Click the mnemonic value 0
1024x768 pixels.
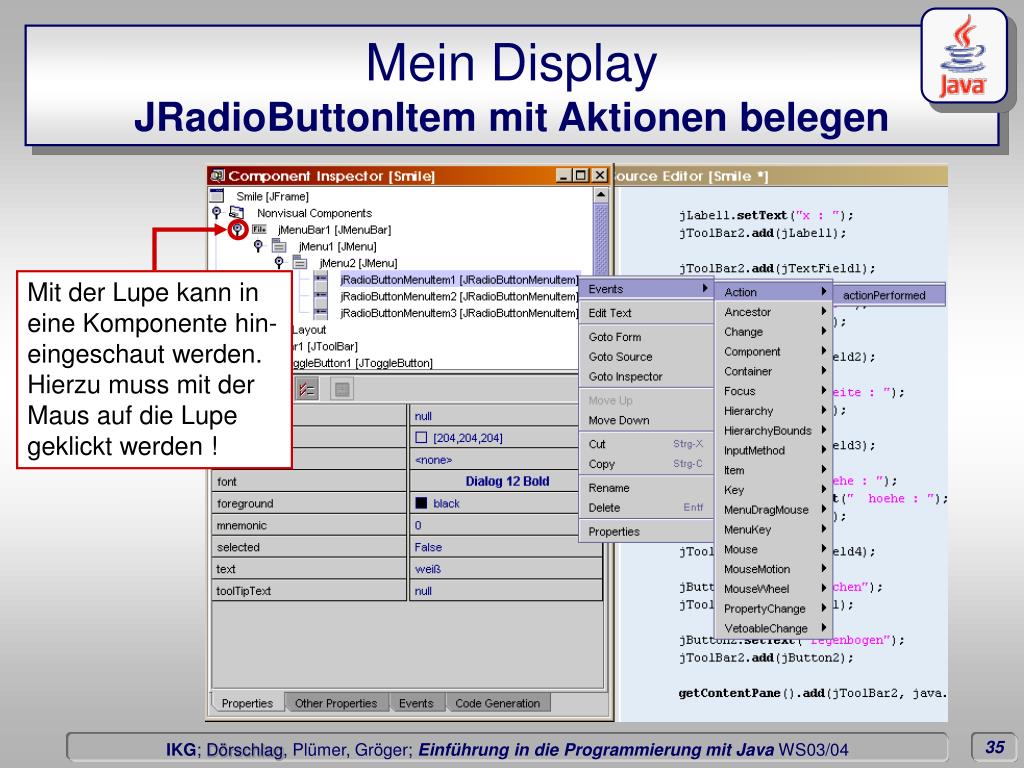[507, 525]
